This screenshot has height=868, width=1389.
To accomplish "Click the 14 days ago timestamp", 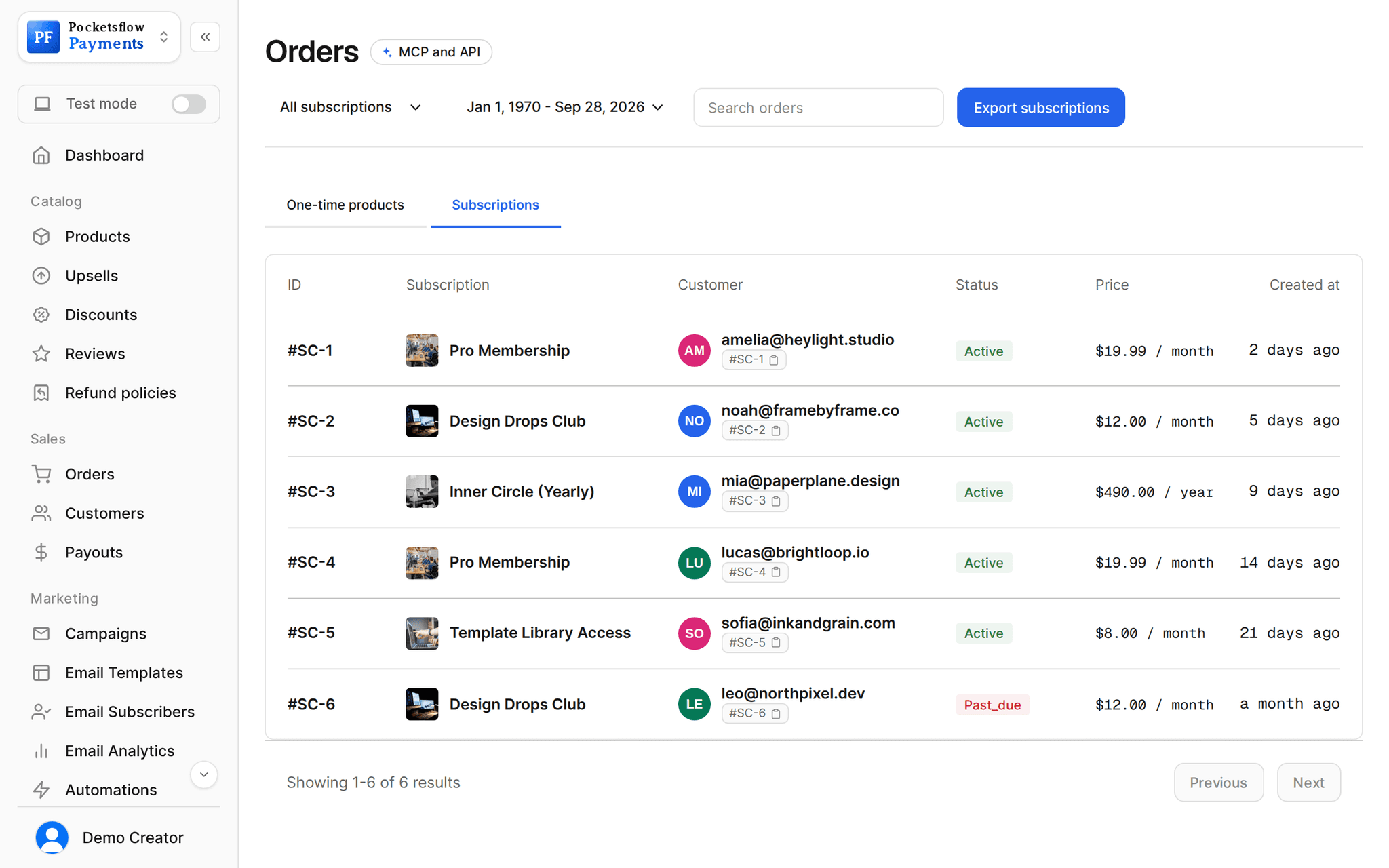I will [x=1289, y=563].
